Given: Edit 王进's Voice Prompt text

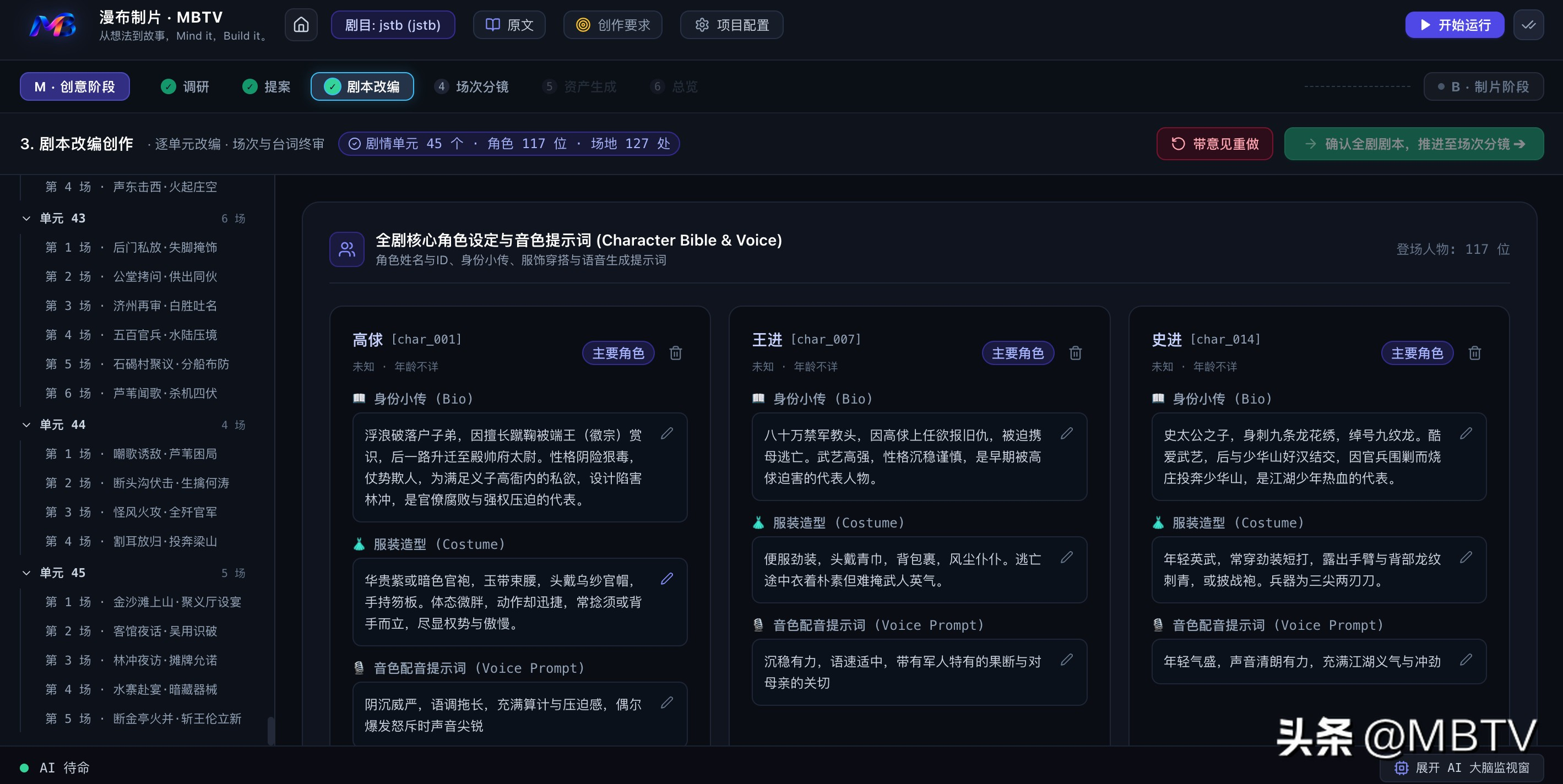Looking at the screenshot, I should pos(1067,659).
